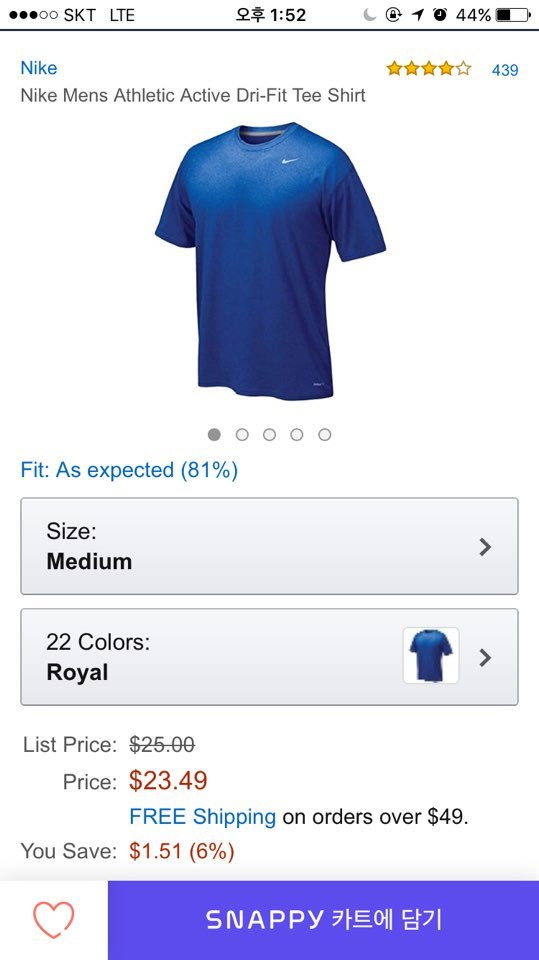Tap the signal strength dots
The height and width of the screenshot is (960, 539).
pos(33,15)
